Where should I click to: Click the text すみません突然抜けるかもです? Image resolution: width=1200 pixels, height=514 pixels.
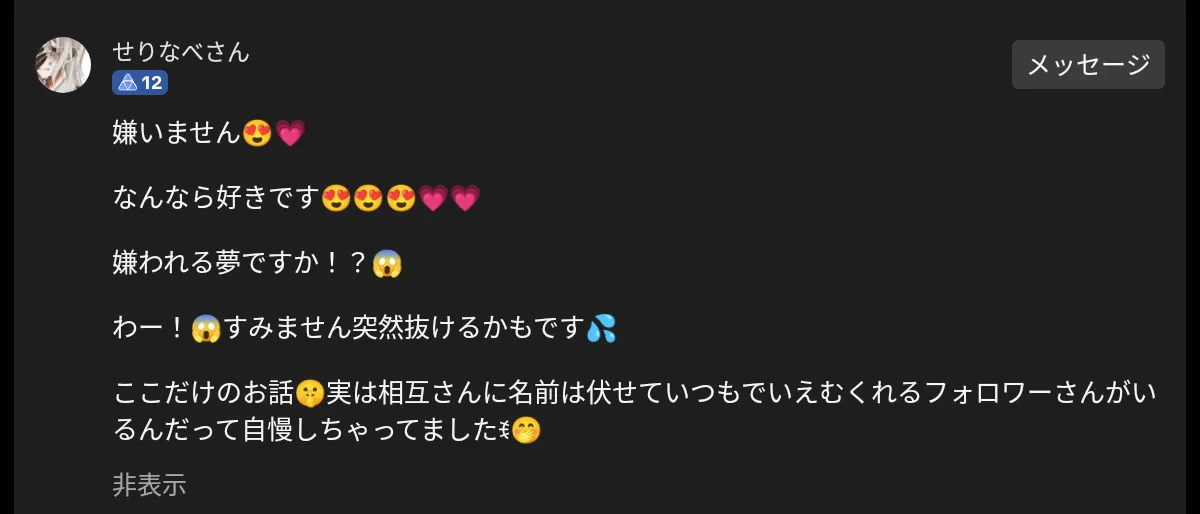(405, 329)
